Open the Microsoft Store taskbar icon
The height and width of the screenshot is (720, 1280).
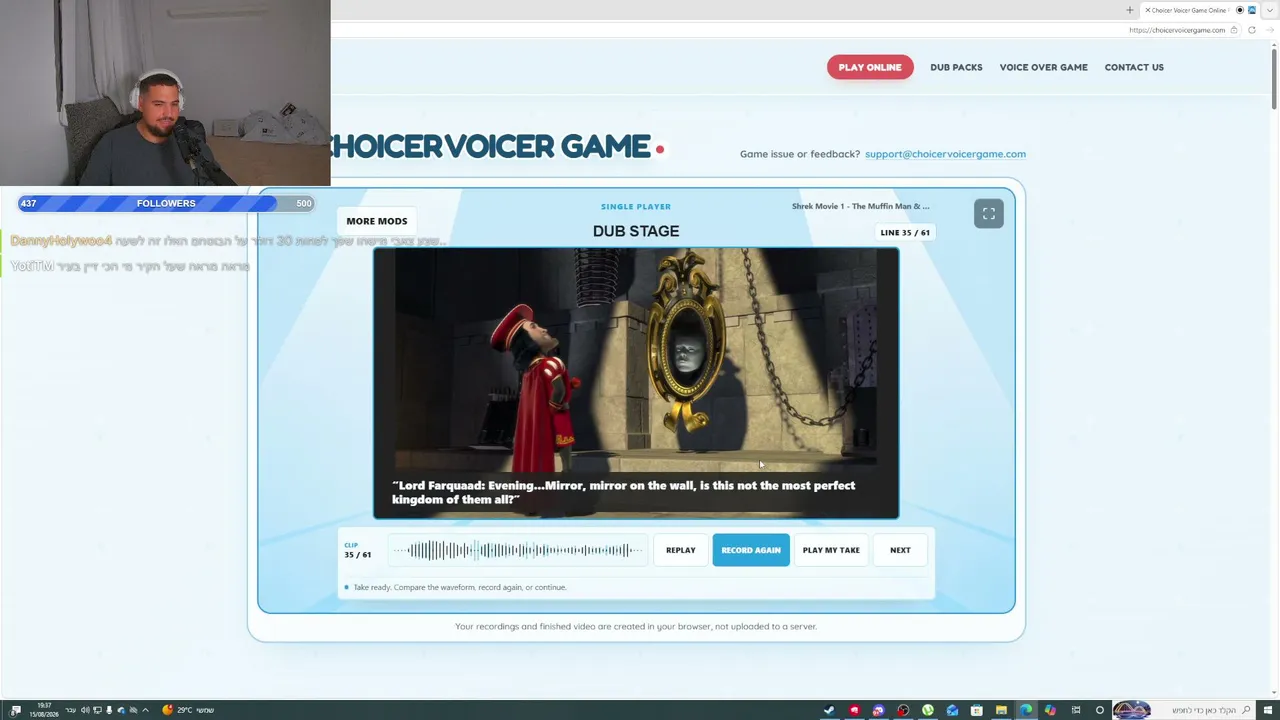coord(977,710)
